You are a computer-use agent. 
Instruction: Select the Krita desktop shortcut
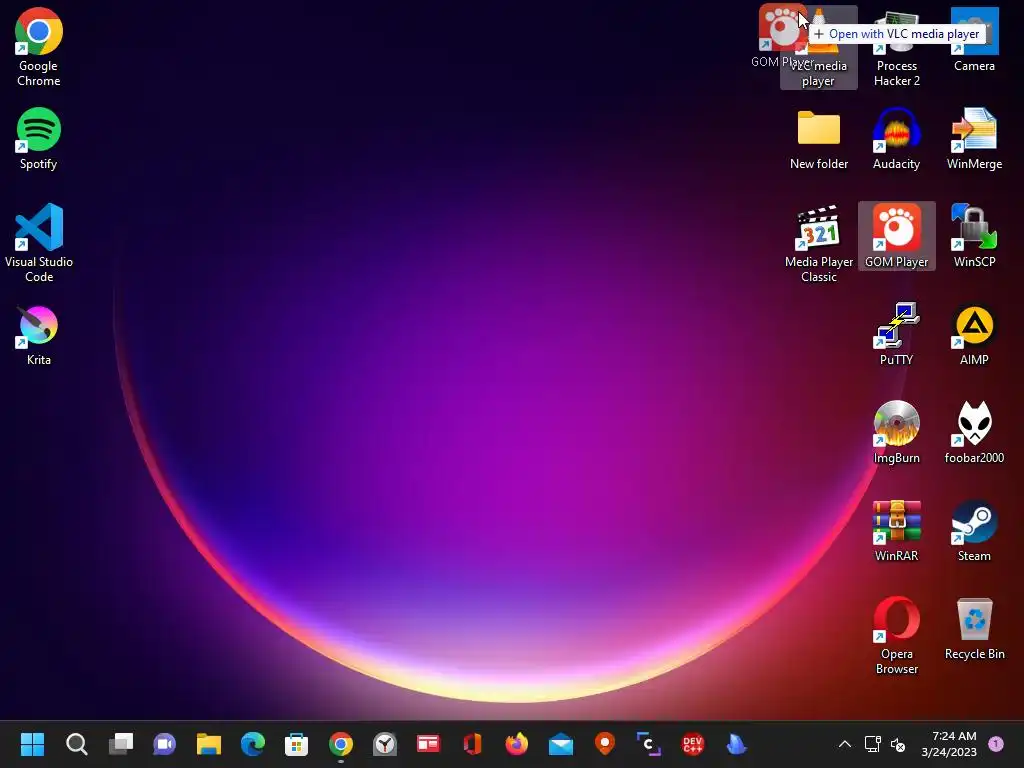point(39,335)
